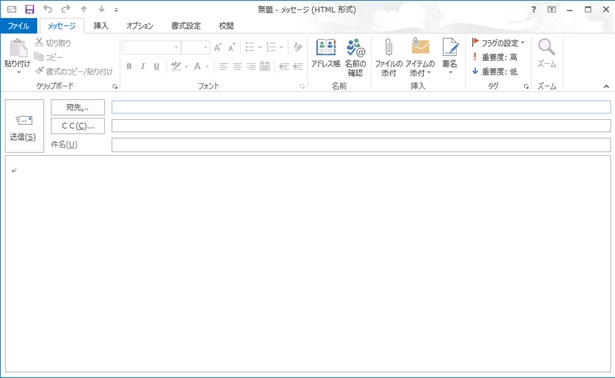This screenshot has width=615, height=378.
Task: Click the shrink font icon
Action: 231,47
